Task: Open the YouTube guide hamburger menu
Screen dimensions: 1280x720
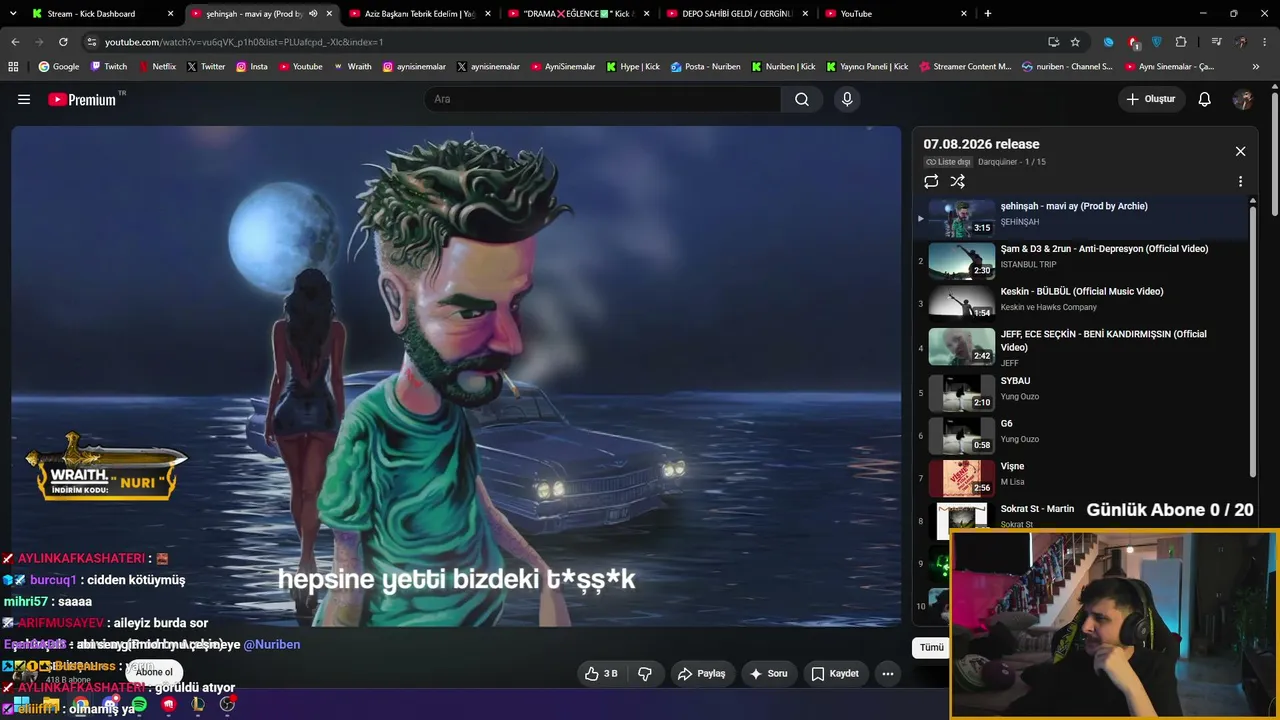Action: 24,99
